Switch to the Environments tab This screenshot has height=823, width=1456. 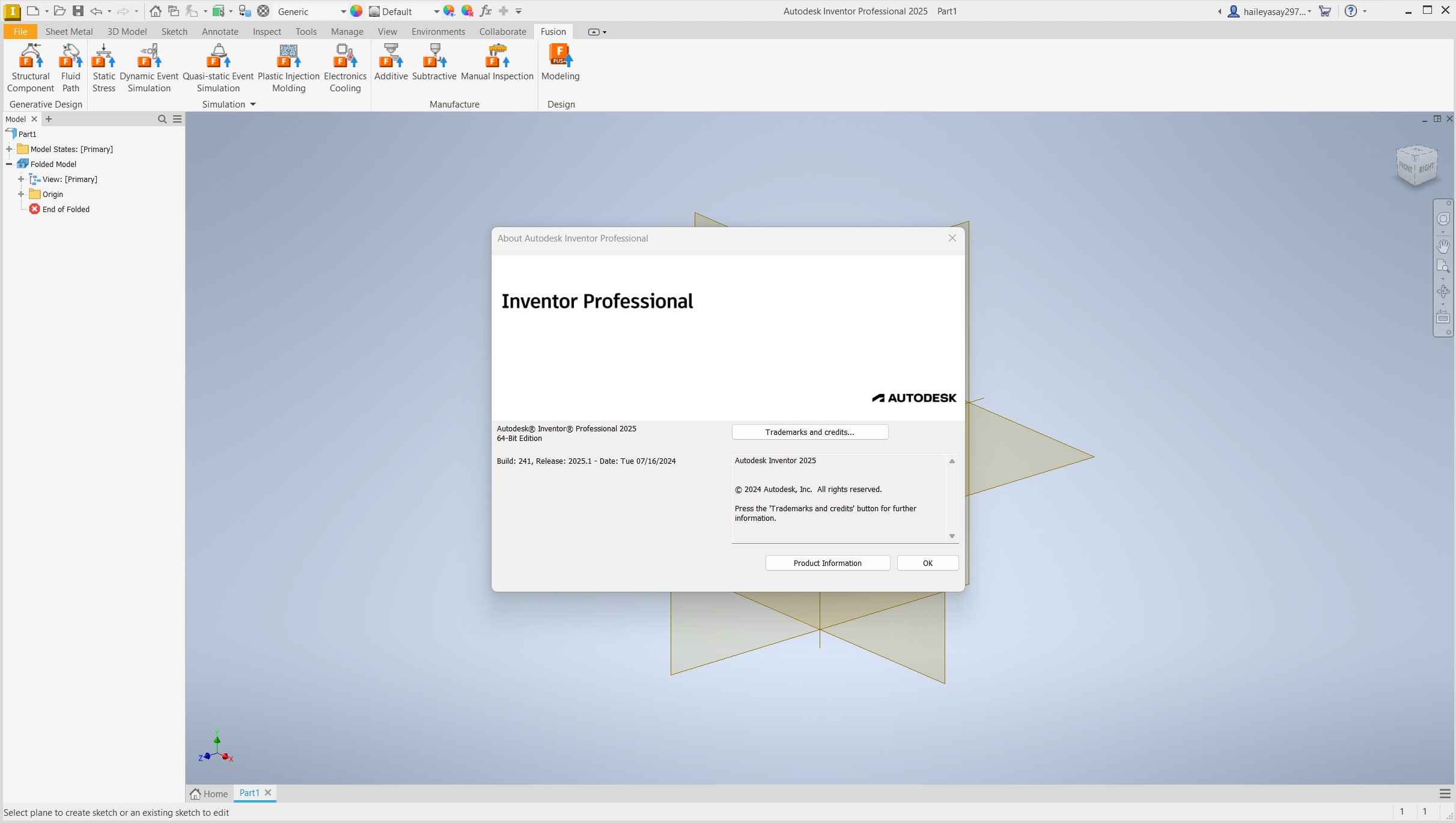[x=438, y=31]
